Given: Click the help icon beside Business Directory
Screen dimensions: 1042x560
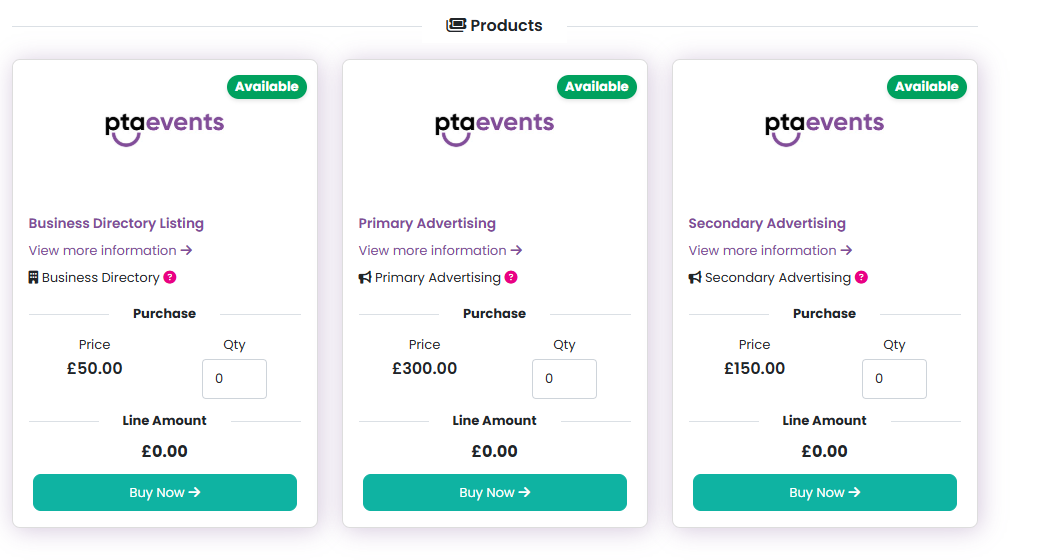Looking at the screenshot, I should click(x=170, y=277).
